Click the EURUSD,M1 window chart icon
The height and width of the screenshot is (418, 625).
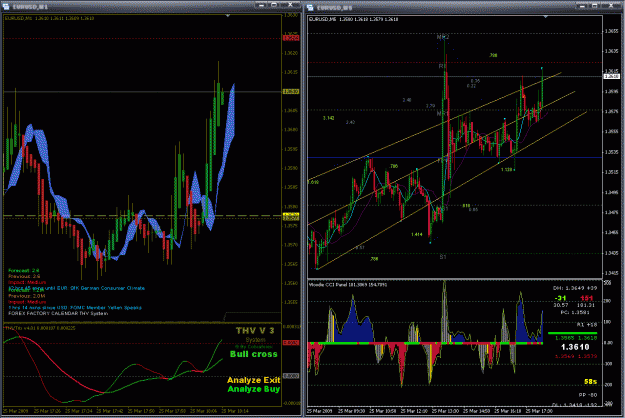6,7
